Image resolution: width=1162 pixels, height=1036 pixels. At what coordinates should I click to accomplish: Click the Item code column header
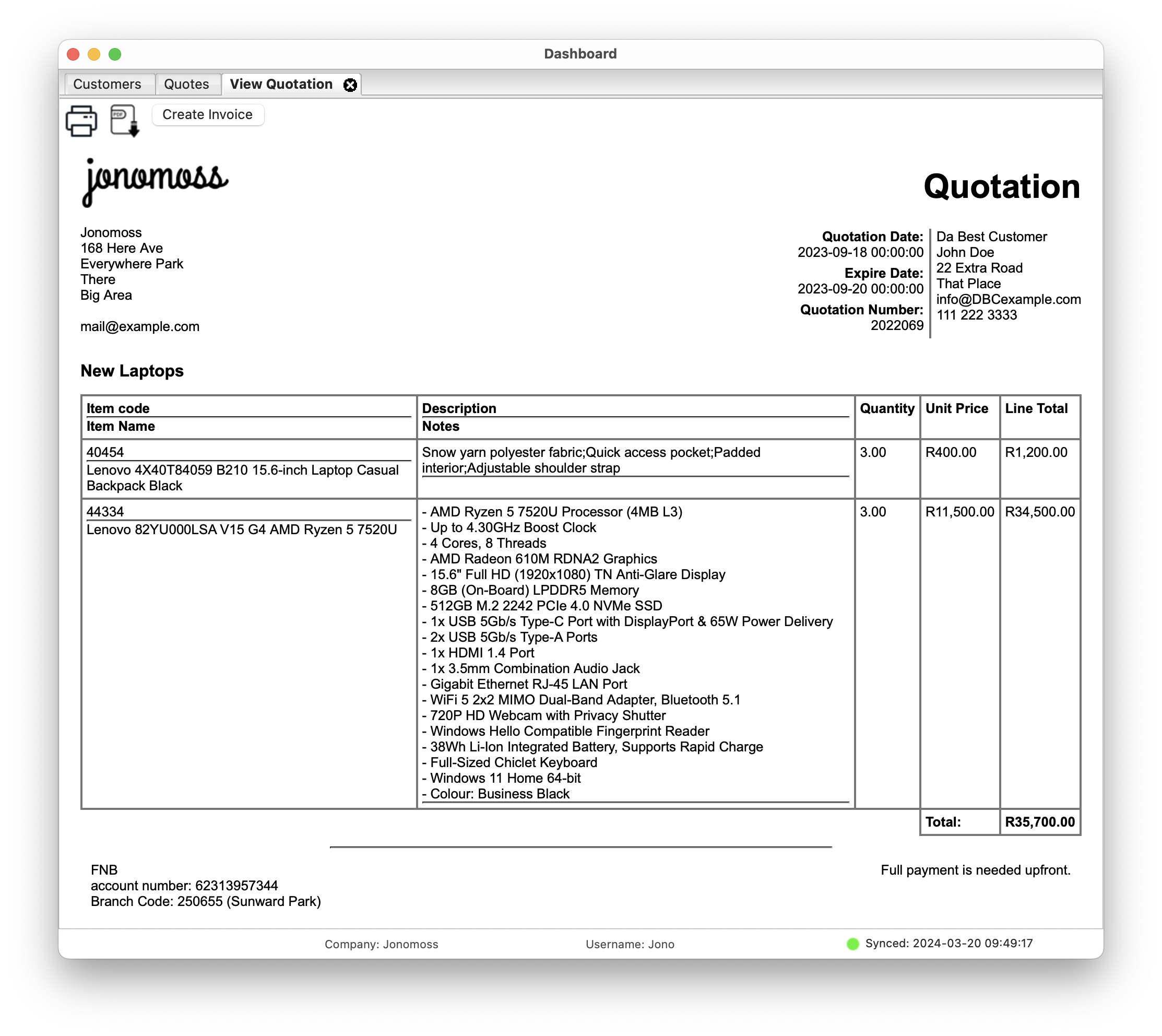click(x=118, y=408)
